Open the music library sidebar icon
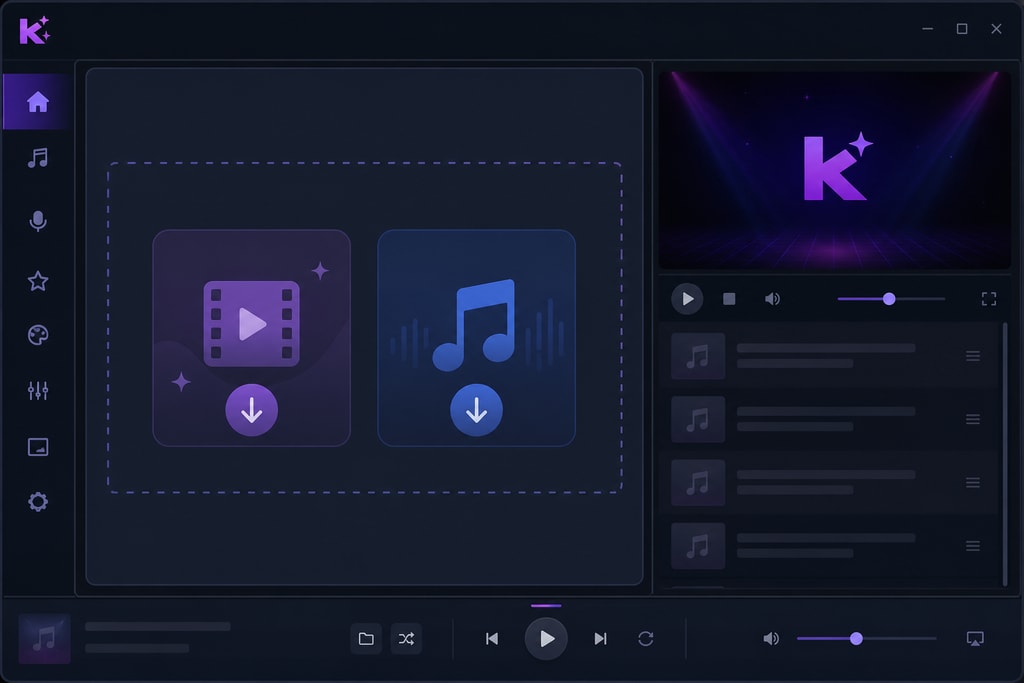Viewport: 1024px width, 683px height. click(x=38, y=158)
